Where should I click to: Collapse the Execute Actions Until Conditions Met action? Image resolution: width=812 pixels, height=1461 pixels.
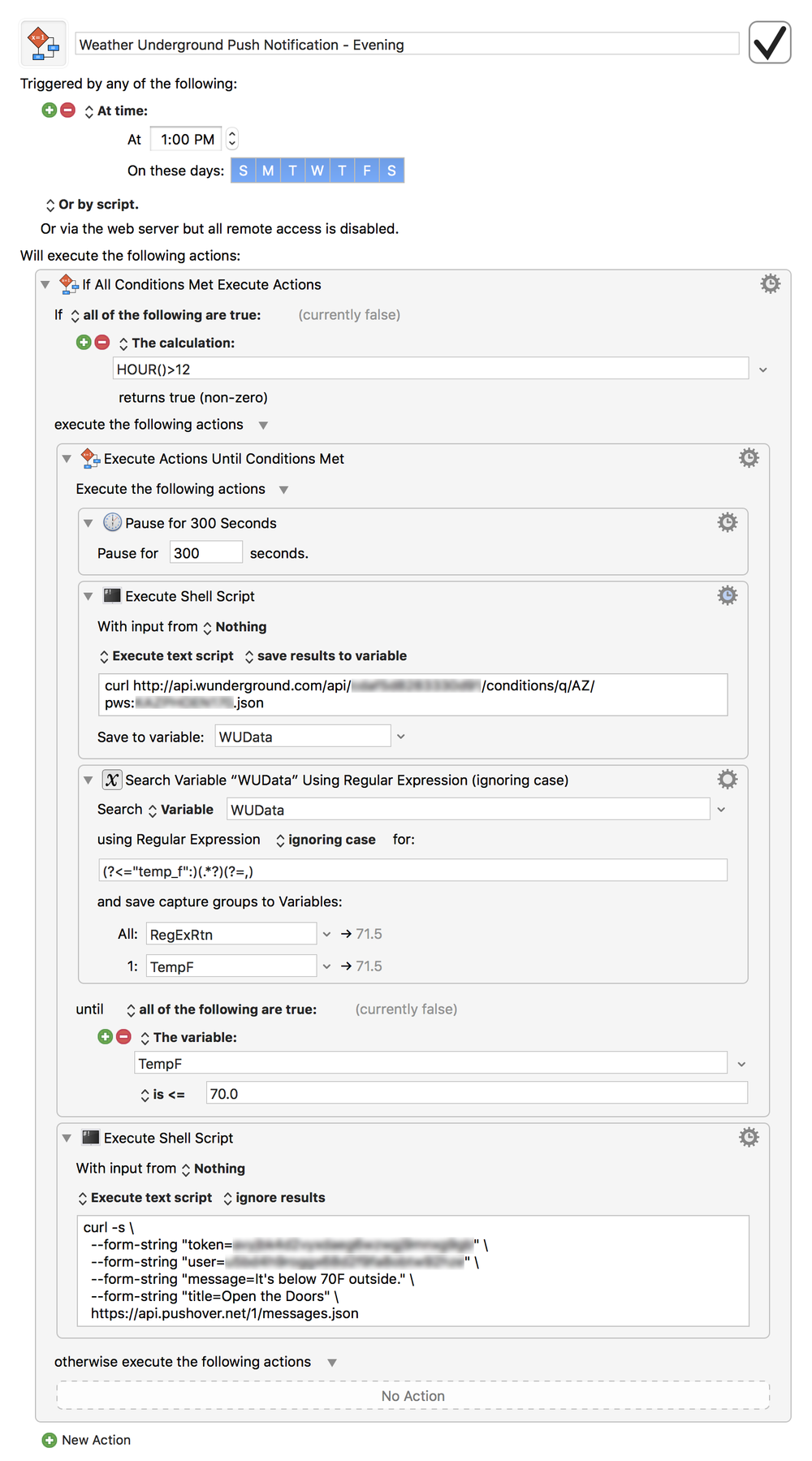pyautogui.click(x=67, y=459)
